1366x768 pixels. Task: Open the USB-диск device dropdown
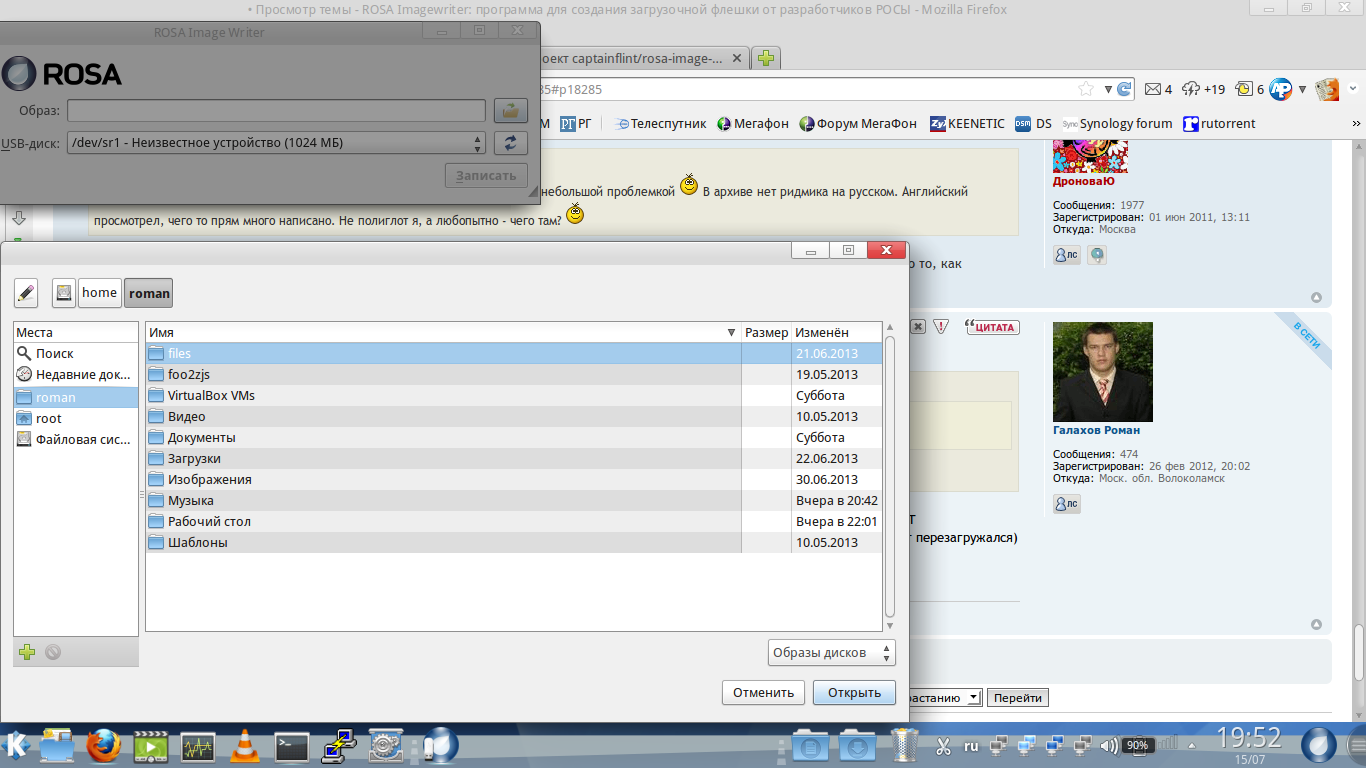(x=276, y=143)
